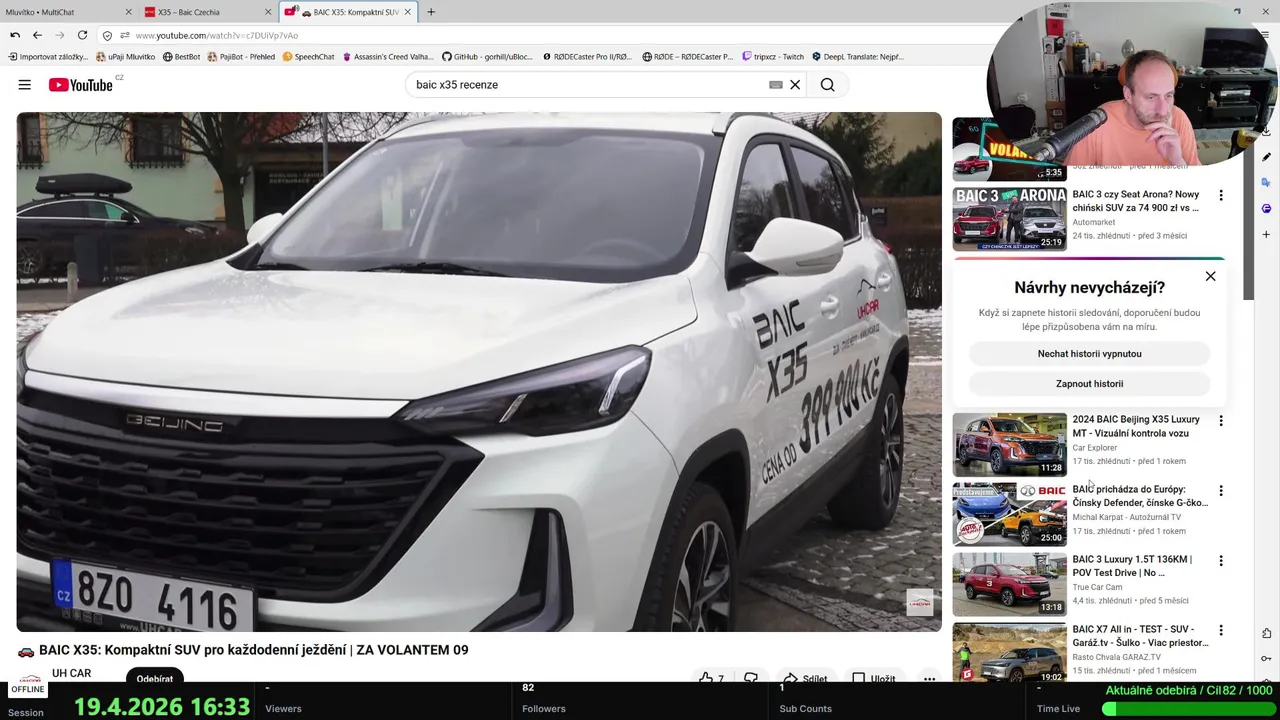Open the "Assassin's Creed Valha..." bookmark
Image resolution: width=1280 pixels, height=720 pixels.
pos(388,57)
